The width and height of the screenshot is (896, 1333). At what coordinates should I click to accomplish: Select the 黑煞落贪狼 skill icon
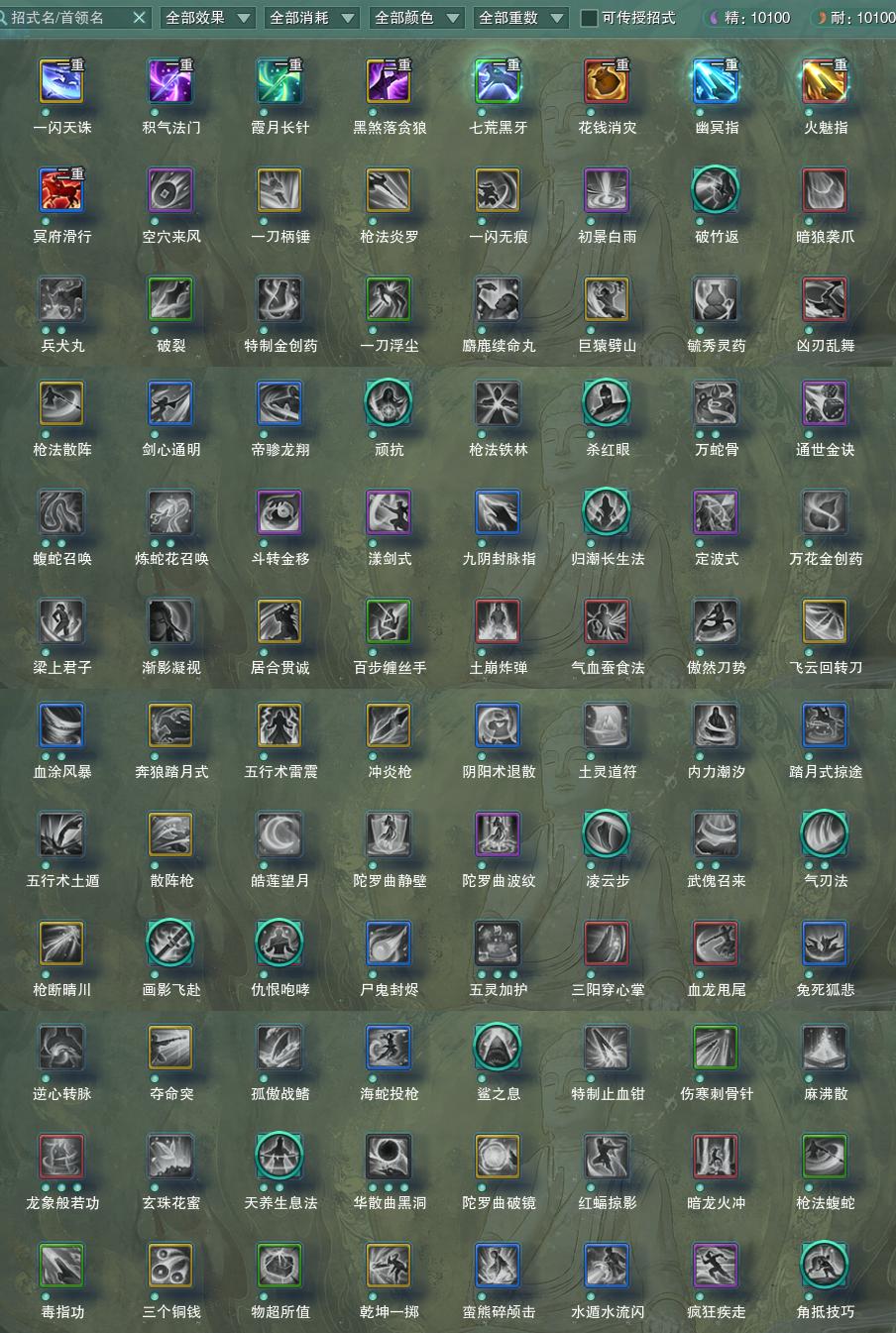click(389, 81)
